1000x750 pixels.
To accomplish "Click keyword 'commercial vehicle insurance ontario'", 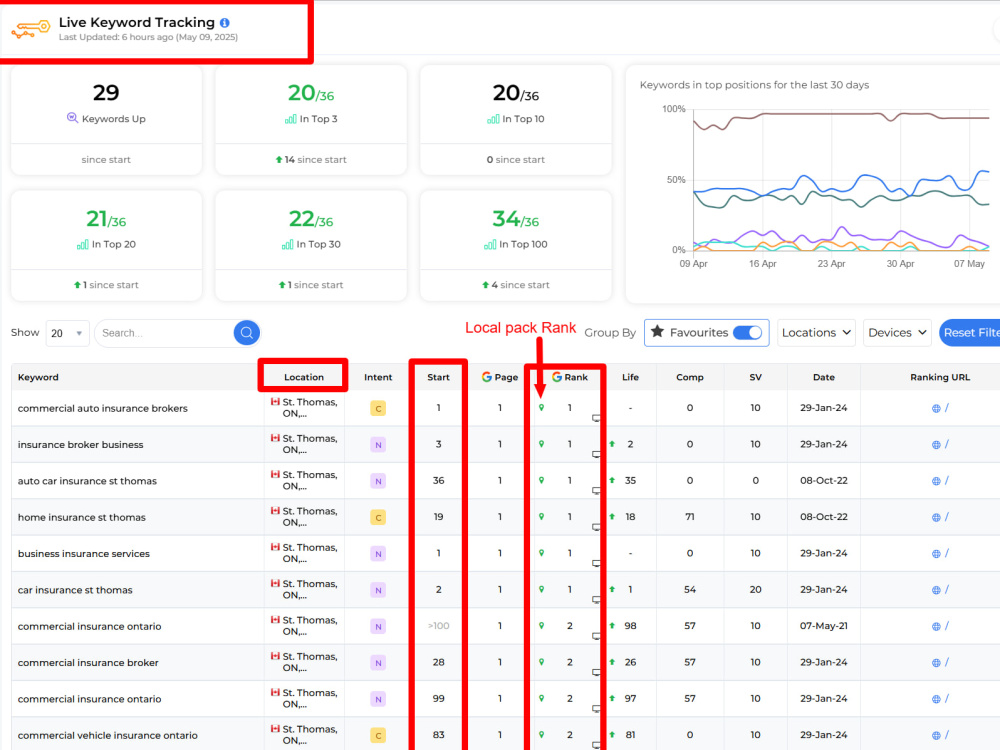I will coord(108,735).
